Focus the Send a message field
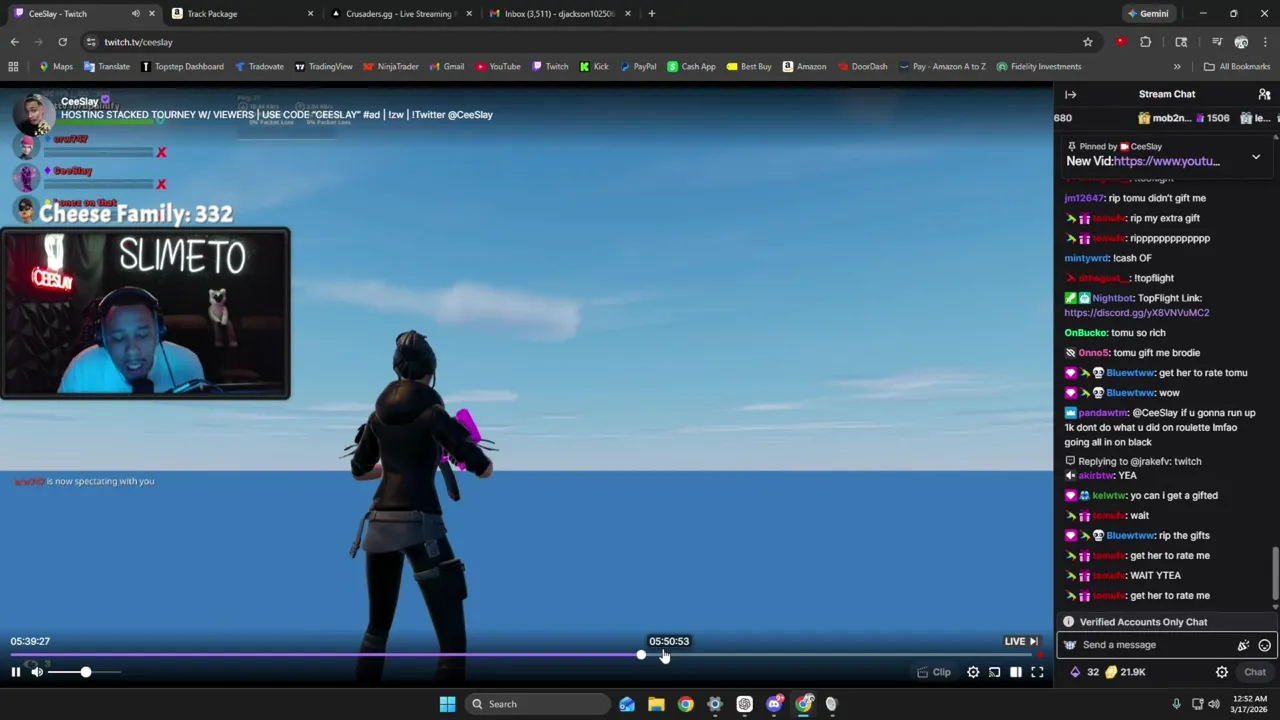 click(1150, 645)
